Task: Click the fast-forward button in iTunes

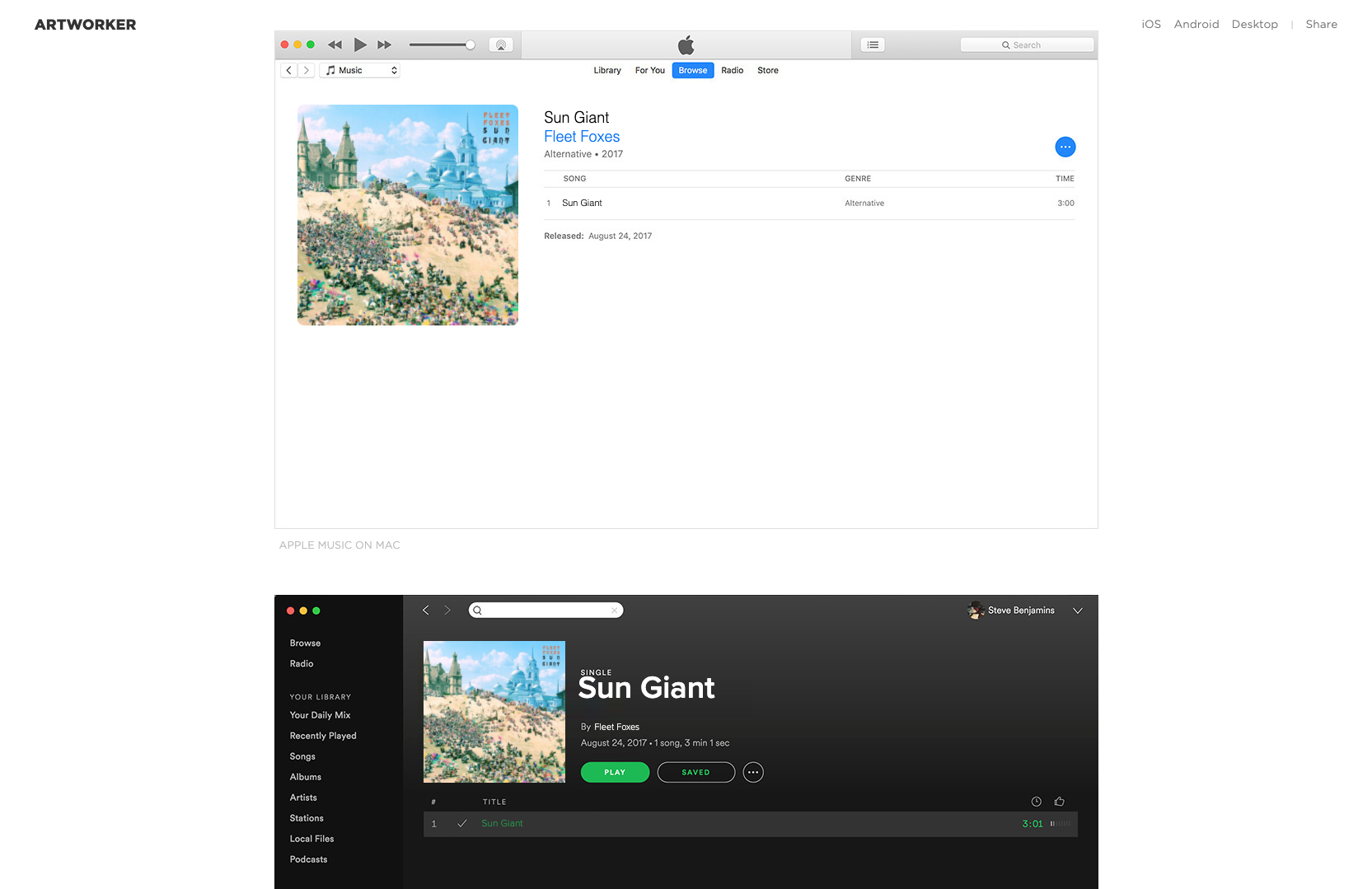Action: point(385,45)
